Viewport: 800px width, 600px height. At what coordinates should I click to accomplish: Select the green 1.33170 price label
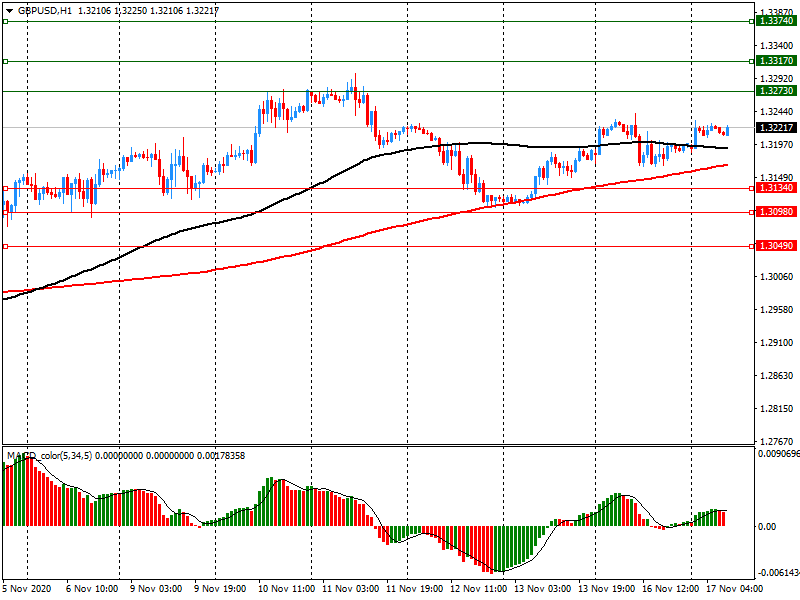pos(775,61)
